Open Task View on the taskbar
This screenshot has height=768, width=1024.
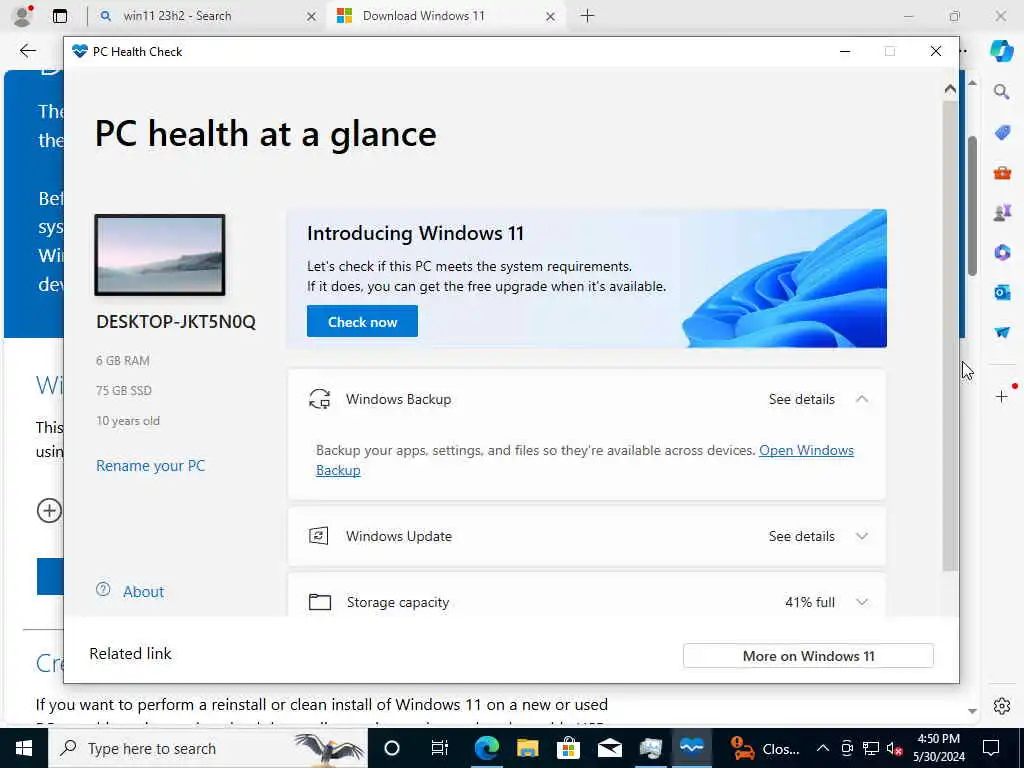click(440, 748)
